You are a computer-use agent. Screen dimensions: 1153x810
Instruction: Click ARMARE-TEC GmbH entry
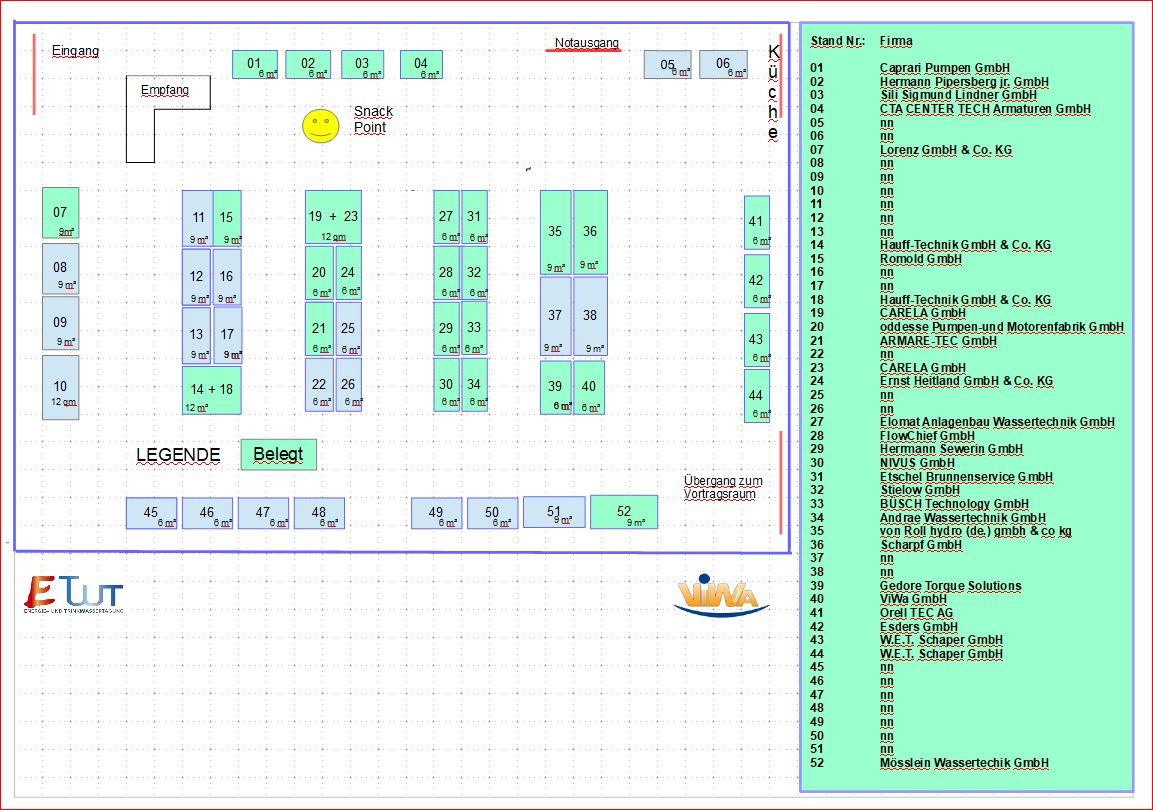[938, 341]
